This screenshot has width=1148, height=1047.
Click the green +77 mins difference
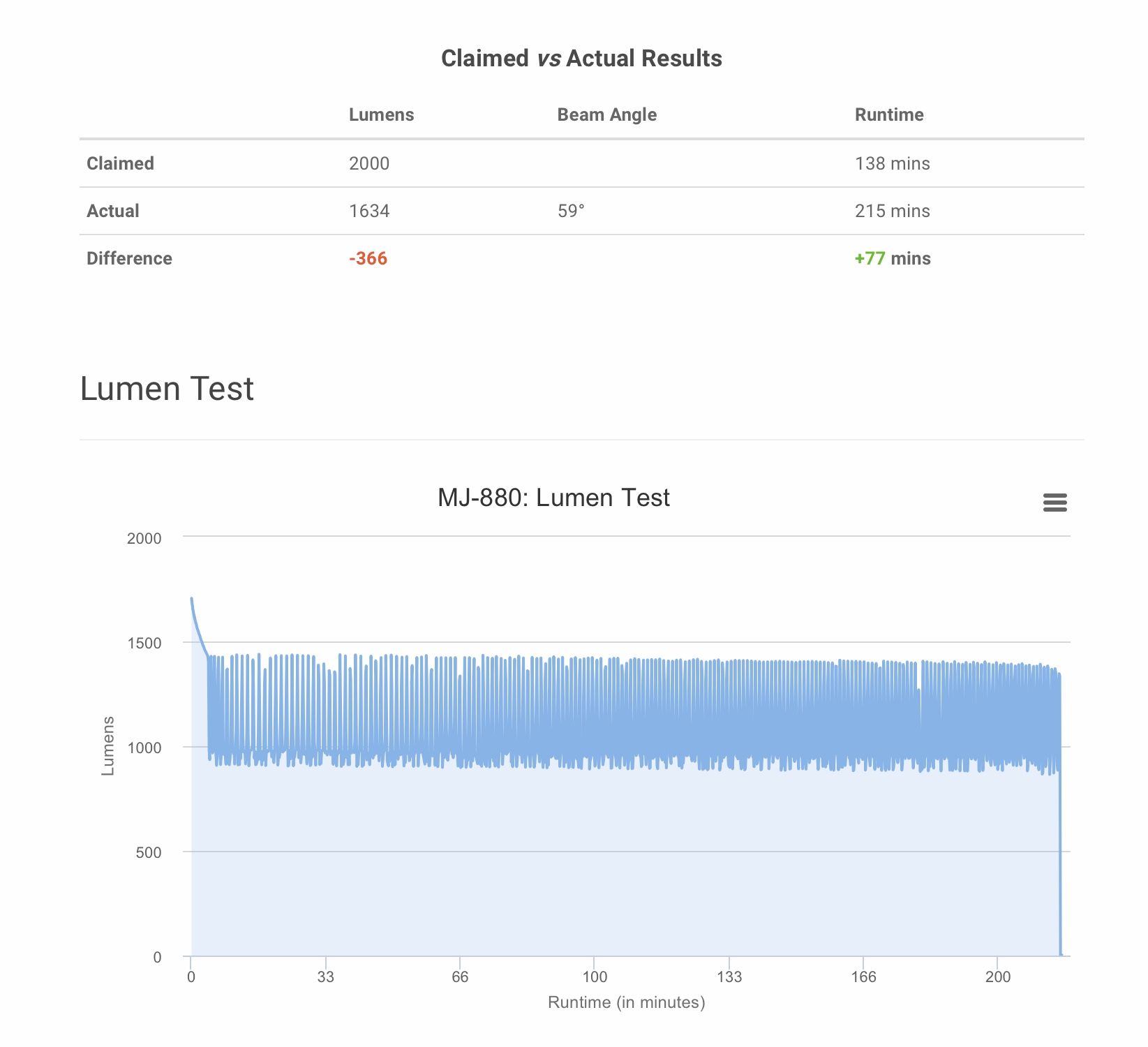tap(893, 258)
